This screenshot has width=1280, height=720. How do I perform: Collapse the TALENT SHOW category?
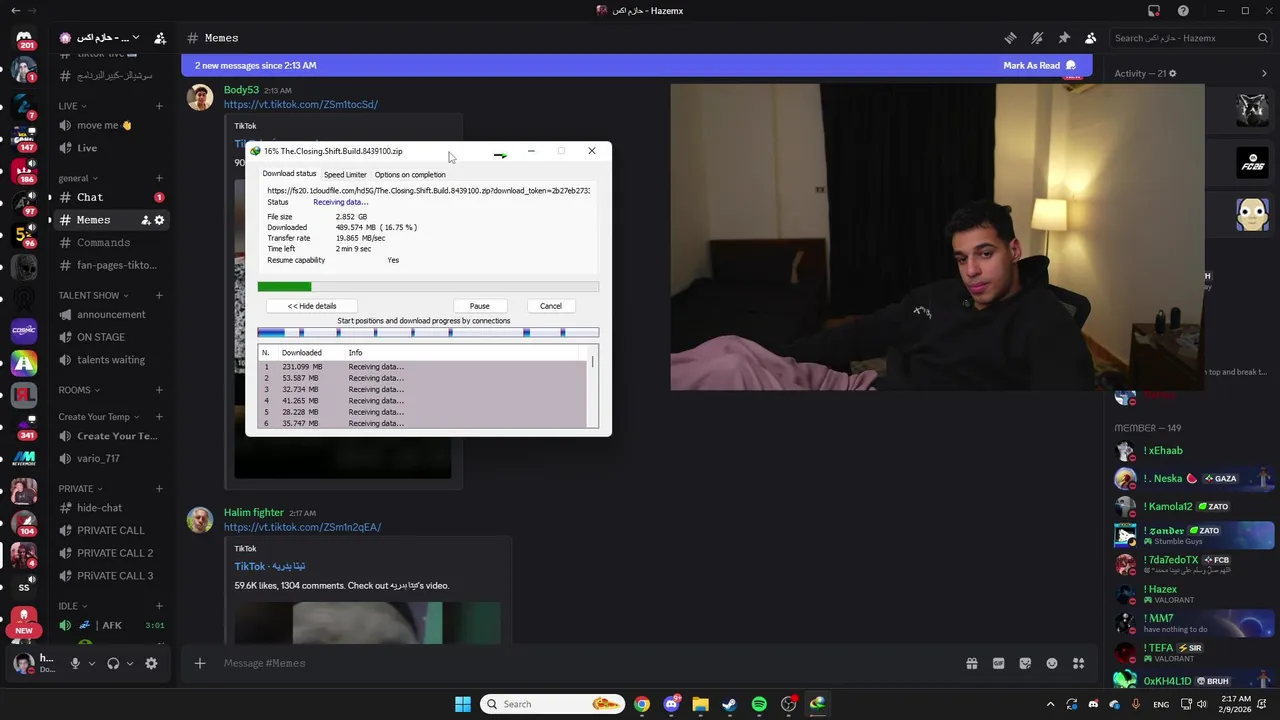tap(94, 295)
